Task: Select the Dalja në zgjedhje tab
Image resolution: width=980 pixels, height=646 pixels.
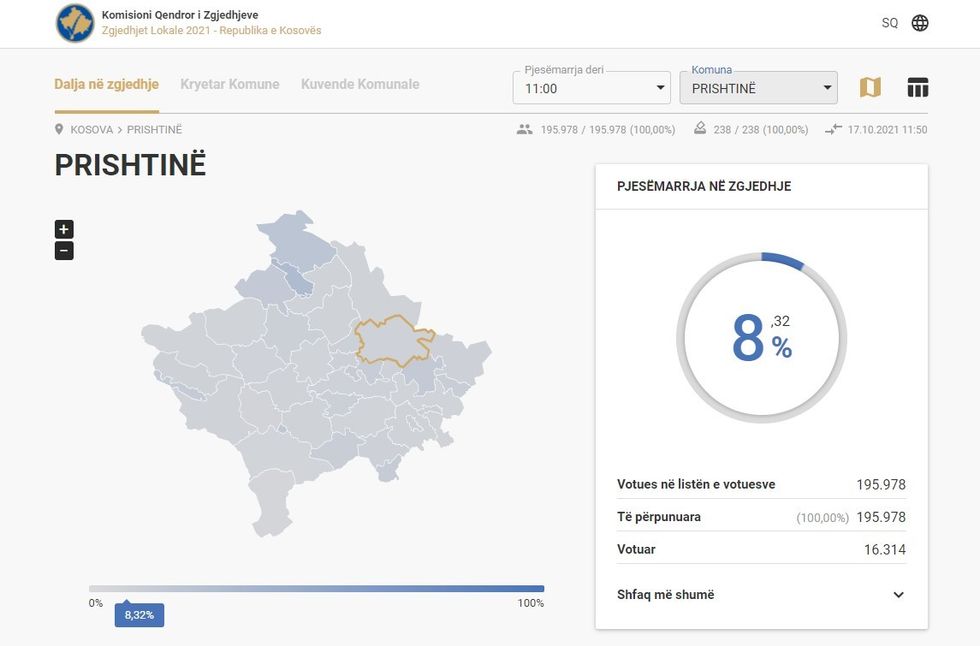Action: [x=106, y=84]
